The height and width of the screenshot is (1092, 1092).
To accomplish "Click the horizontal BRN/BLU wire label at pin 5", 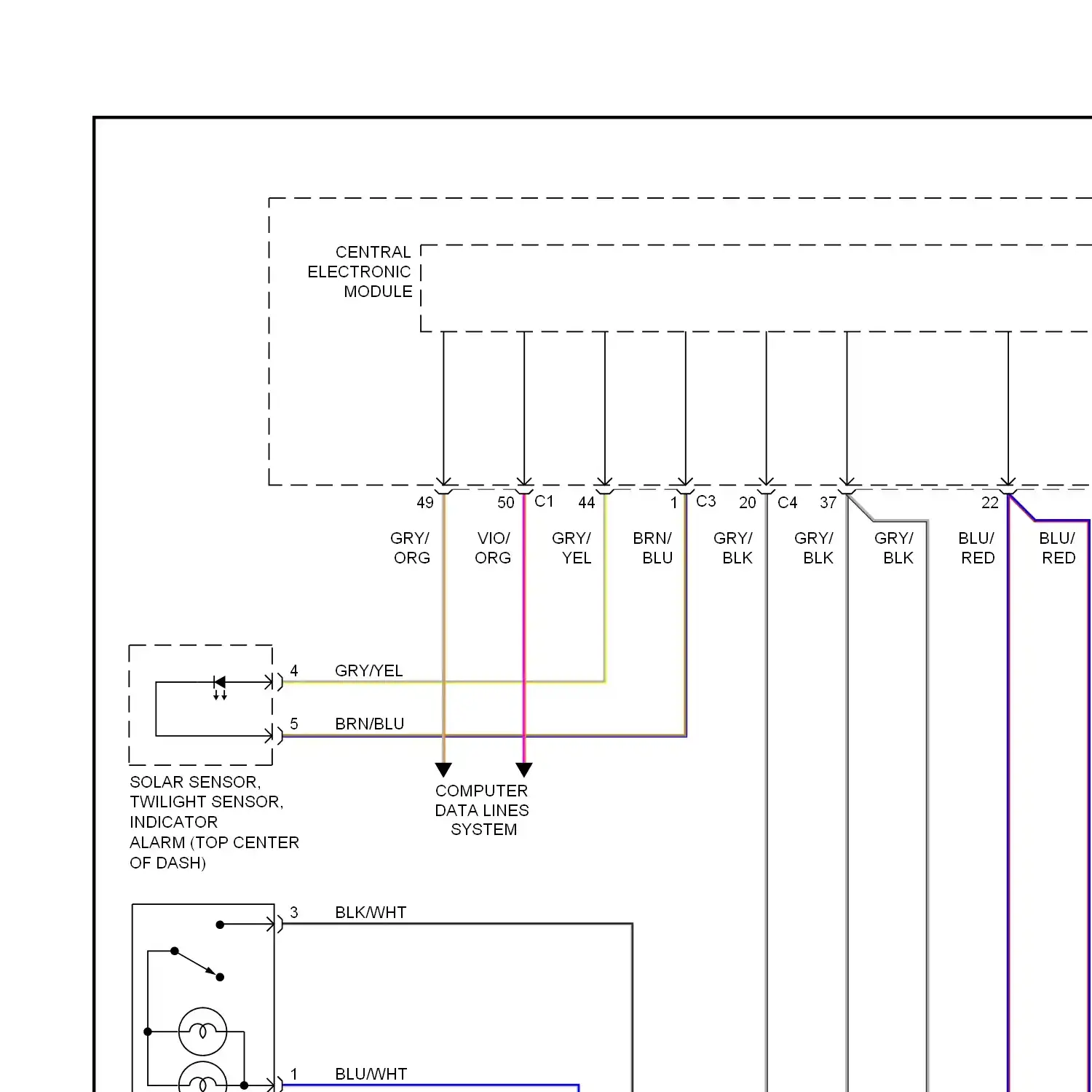I will coord(370,724).
